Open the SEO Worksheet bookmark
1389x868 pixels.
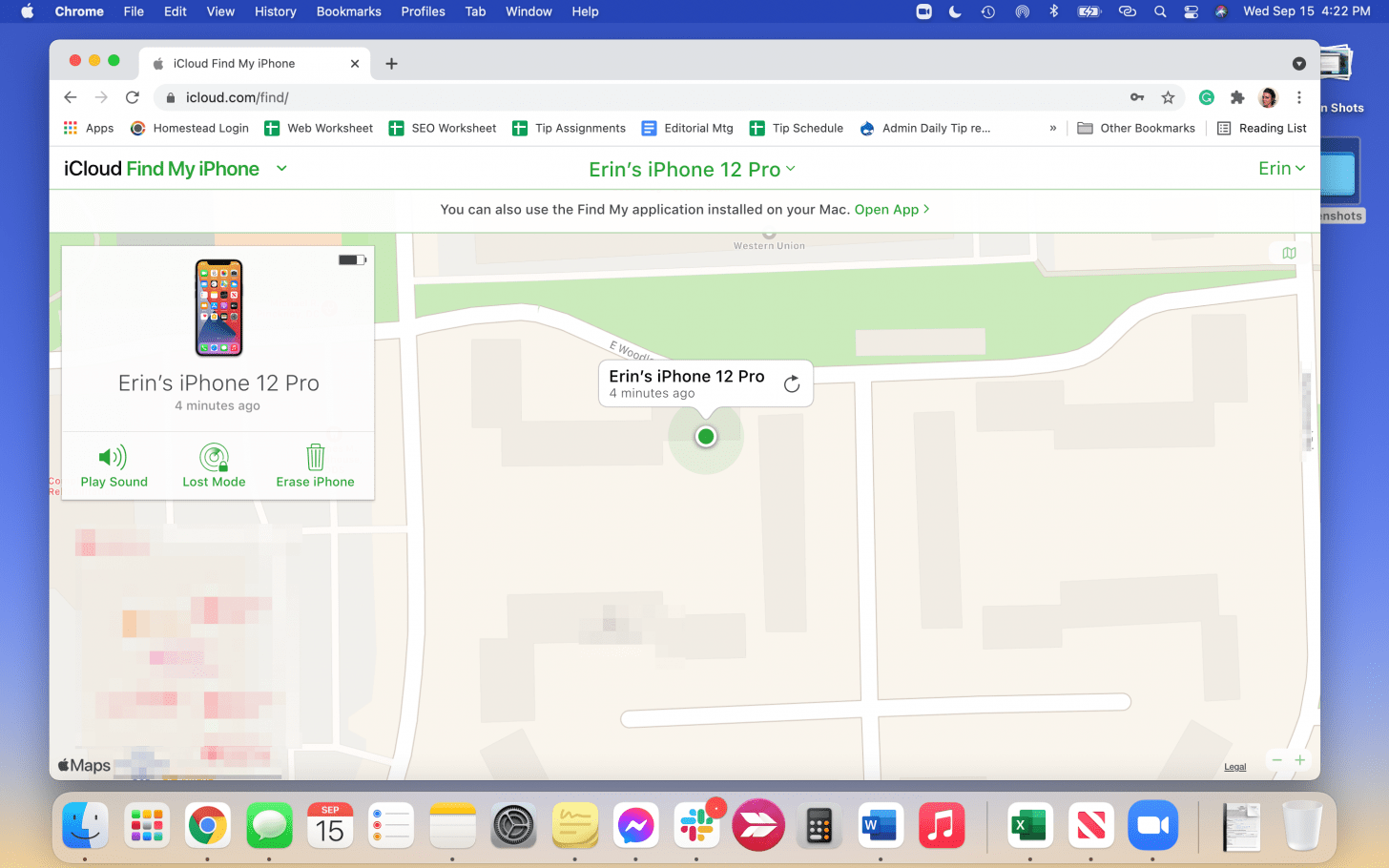click(x=443, y=128)
